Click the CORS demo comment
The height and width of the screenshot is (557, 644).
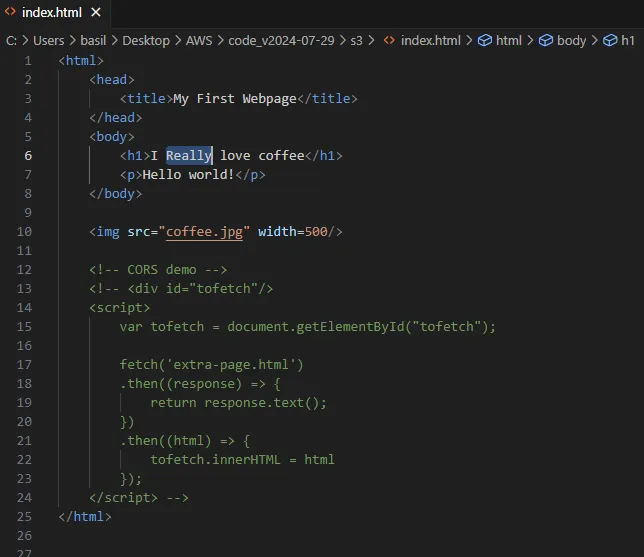point(158,269)
